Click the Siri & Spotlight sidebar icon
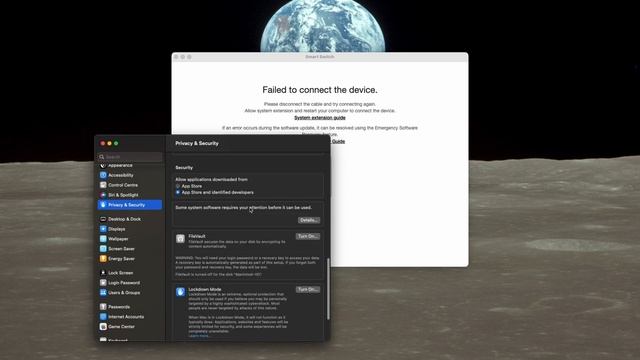Screen dimensions: 640x360 pyautogui.click(x=103, y=195)
